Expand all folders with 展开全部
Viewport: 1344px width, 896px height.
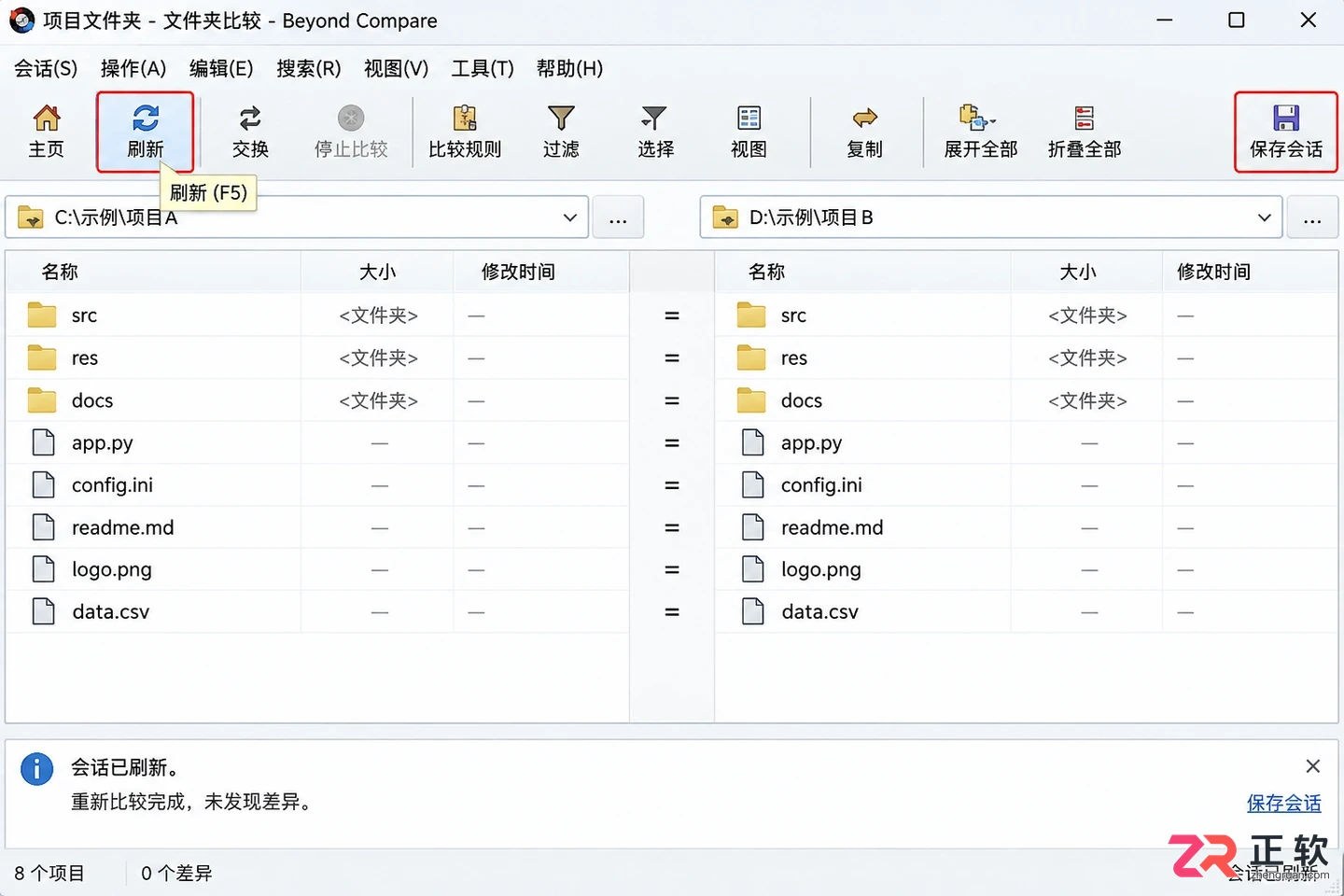(x=980, y=132)
